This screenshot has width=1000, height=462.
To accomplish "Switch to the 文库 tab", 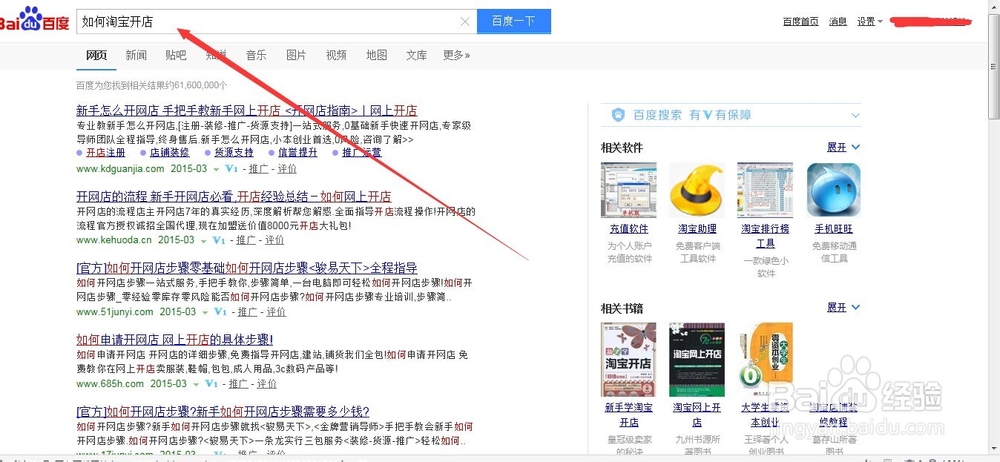I will click(x=416, y=56).
